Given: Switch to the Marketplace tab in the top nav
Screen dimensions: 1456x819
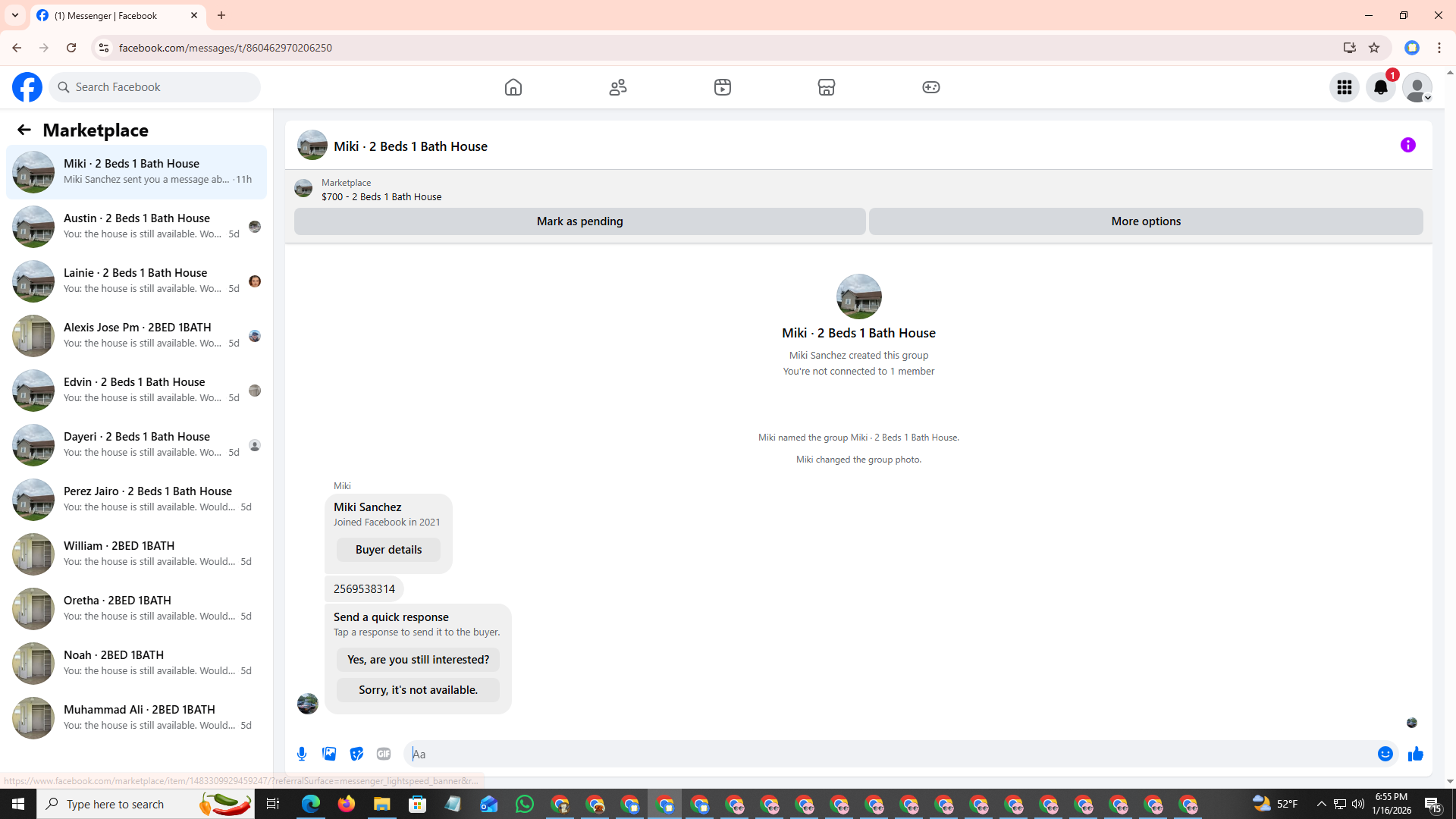Looking at the screenshot, I should point(827,87).
